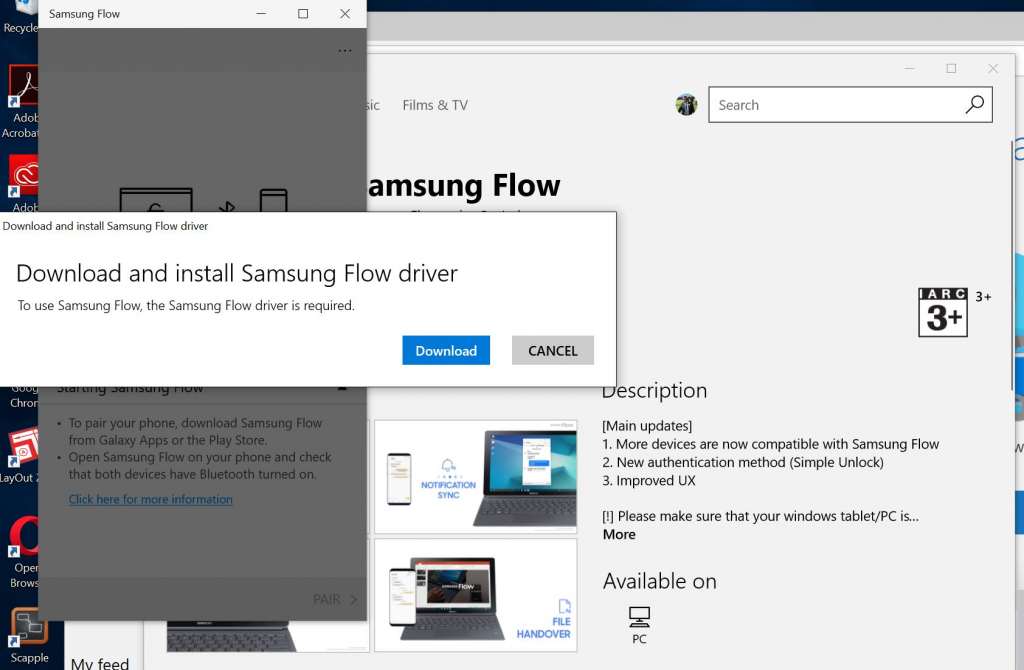The width and height of the screenshot is (1024, 670).
Task: Click the PC device icon under Available on
Action: [639, 616]
